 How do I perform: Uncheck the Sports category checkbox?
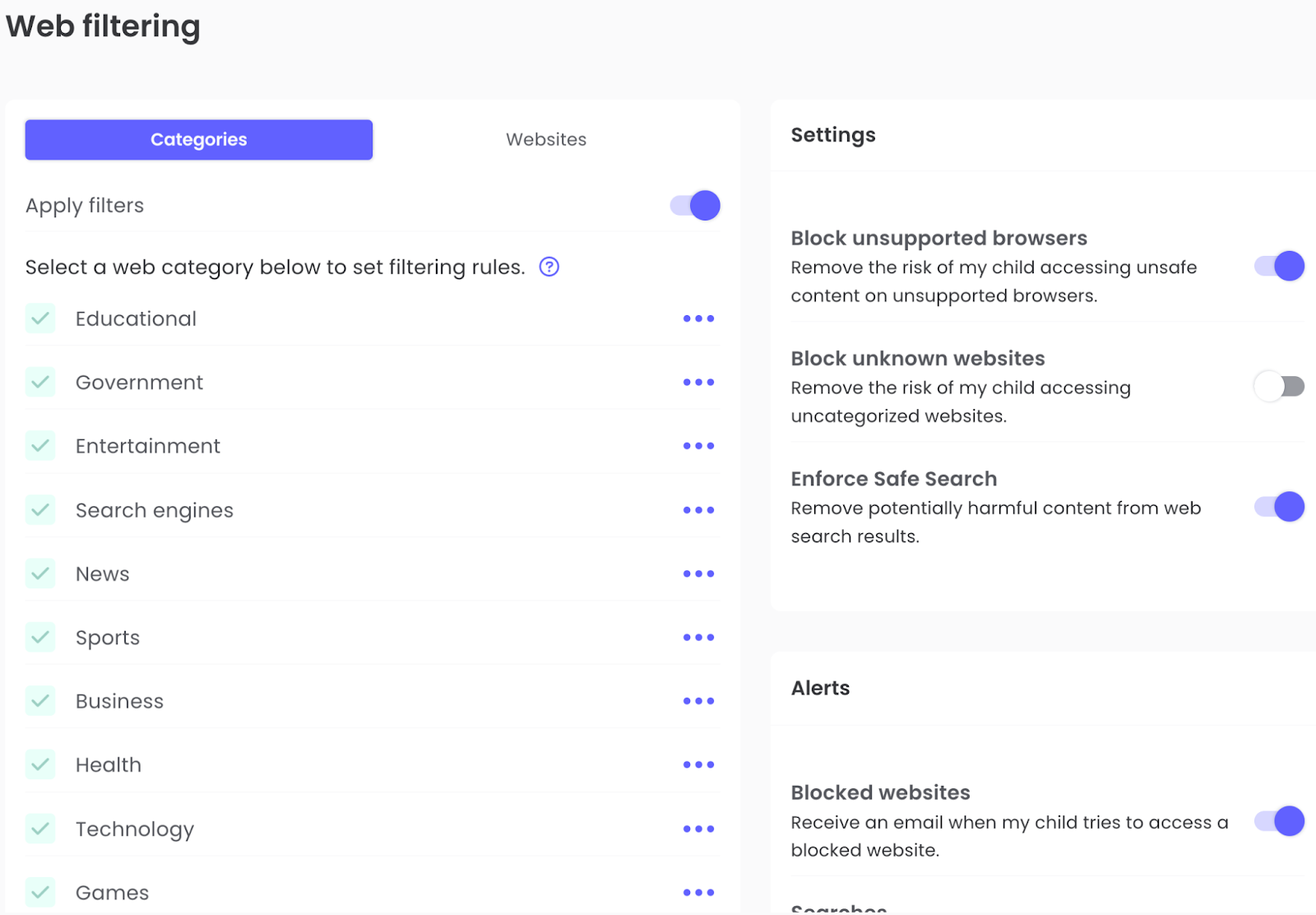40,637
